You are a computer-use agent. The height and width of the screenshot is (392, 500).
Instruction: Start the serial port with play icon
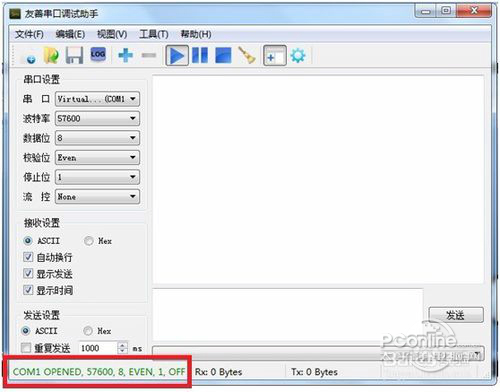click(177, 55)
